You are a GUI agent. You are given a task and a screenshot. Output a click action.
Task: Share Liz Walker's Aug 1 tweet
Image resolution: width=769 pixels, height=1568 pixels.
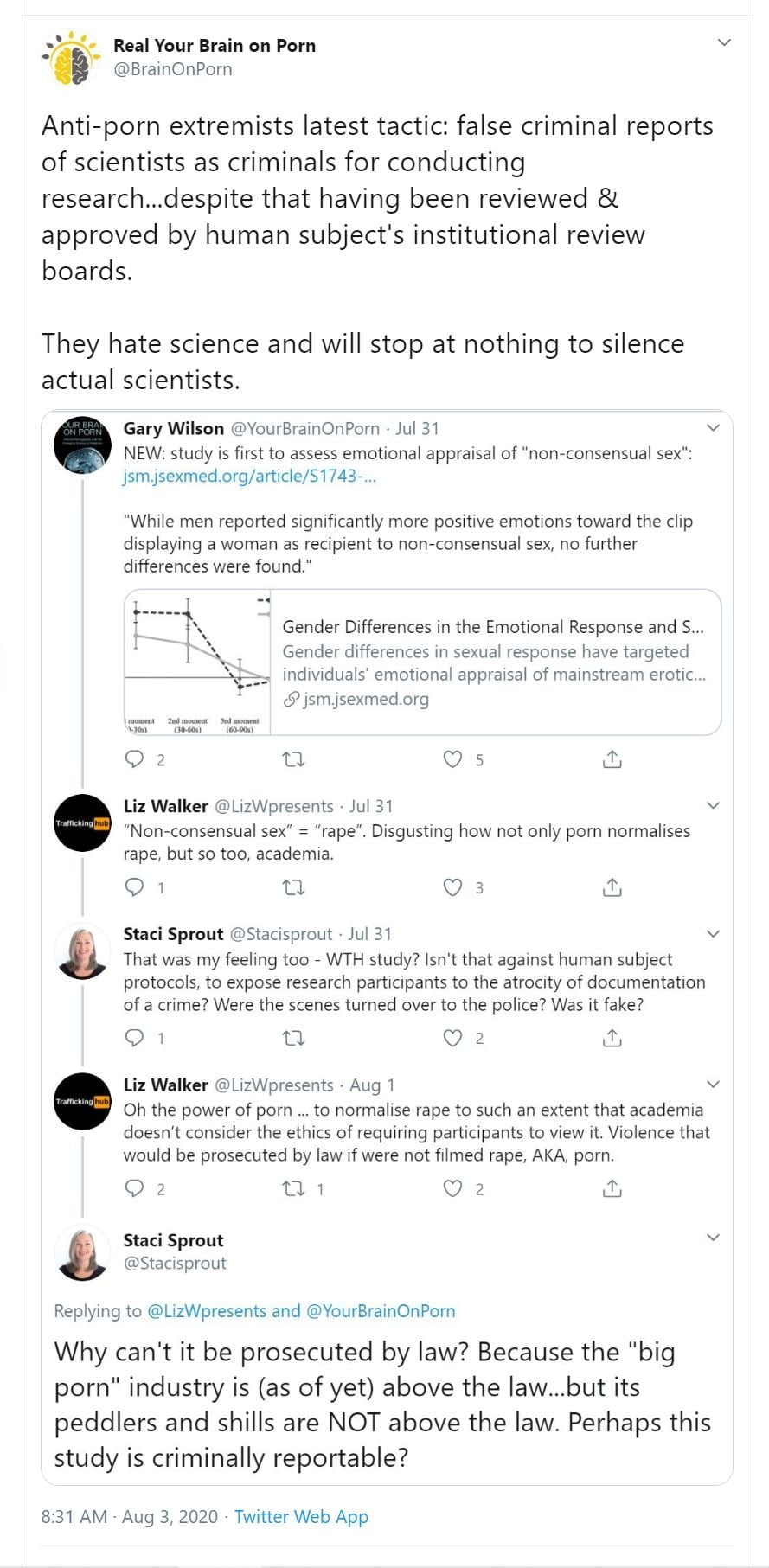coord(612,1188)
